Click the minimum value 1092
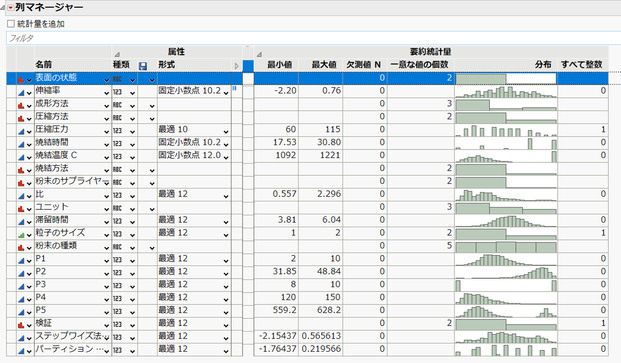The height and width of the screenshot is (363, 621). (x=286, y=155)
